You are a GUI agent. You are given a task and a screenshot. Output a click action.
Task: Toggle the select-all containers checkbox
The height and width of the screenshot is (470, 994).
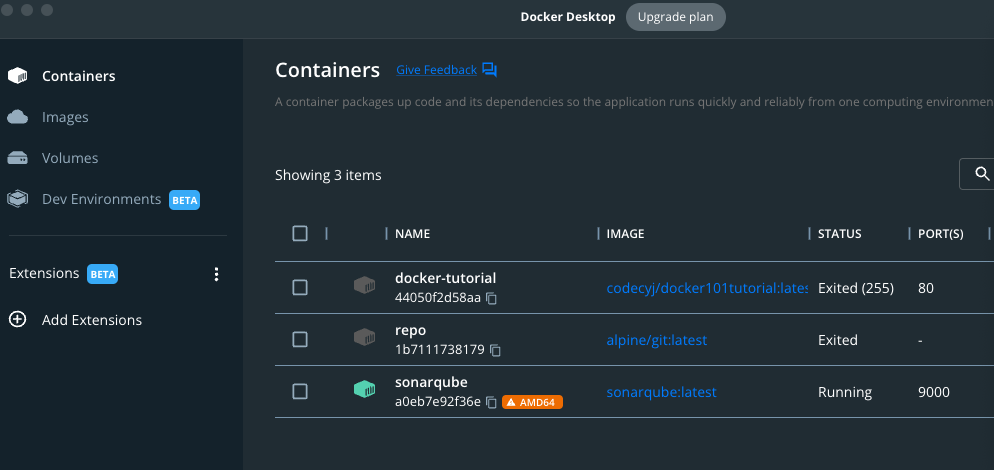(300, 233)
